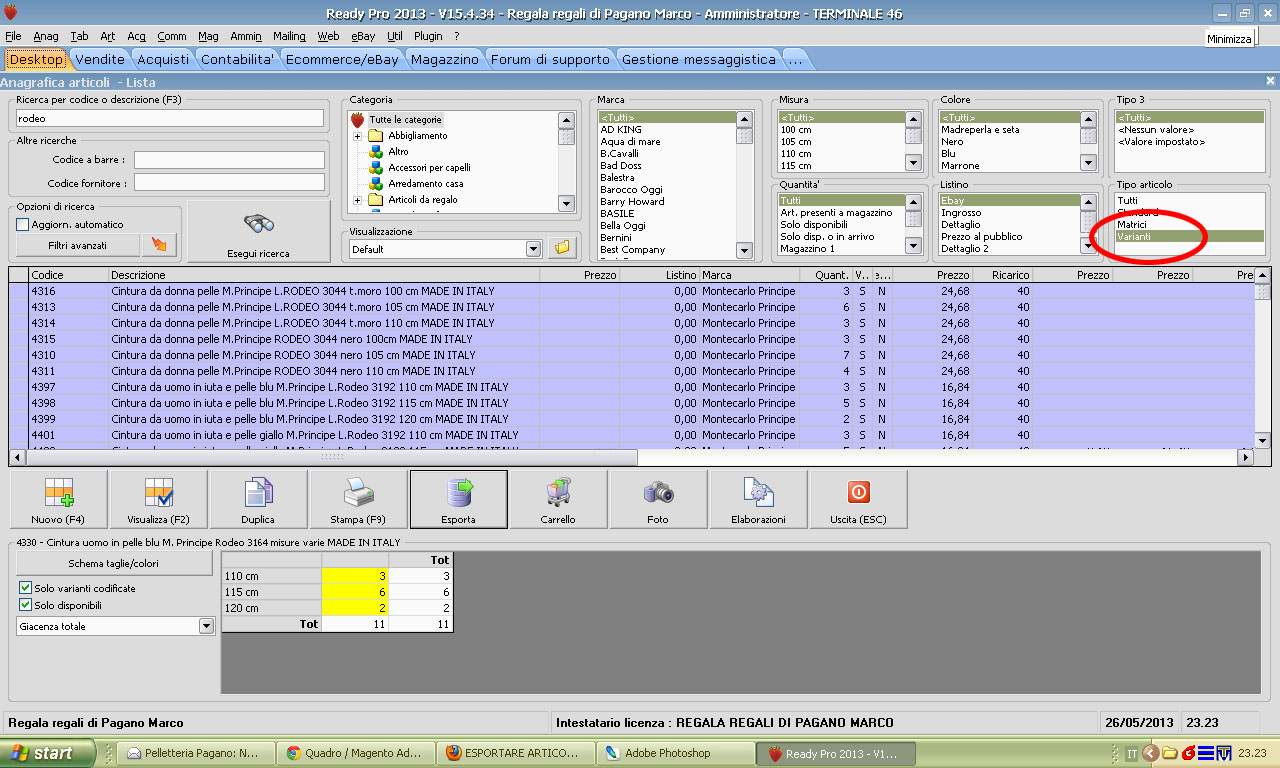
Task: Open the Visualizza (F2) article view
Action: (159, 499)
